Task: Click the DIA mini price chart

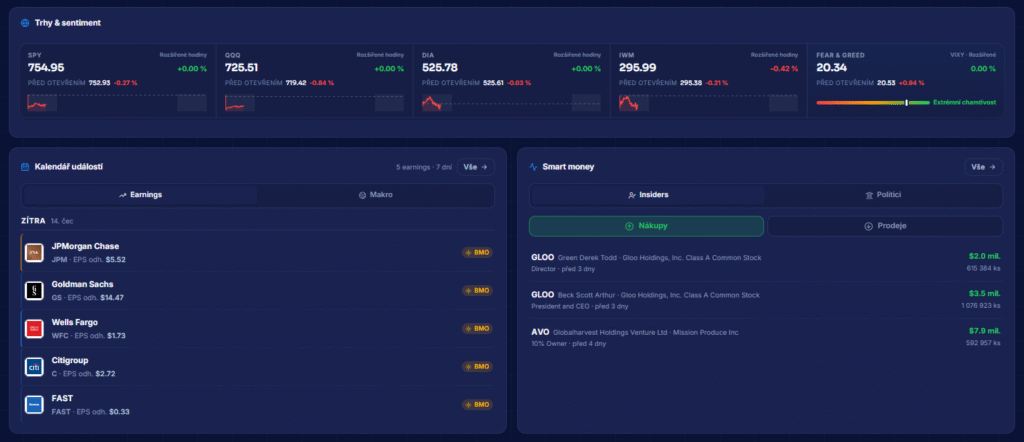Action: pos(511,103)
